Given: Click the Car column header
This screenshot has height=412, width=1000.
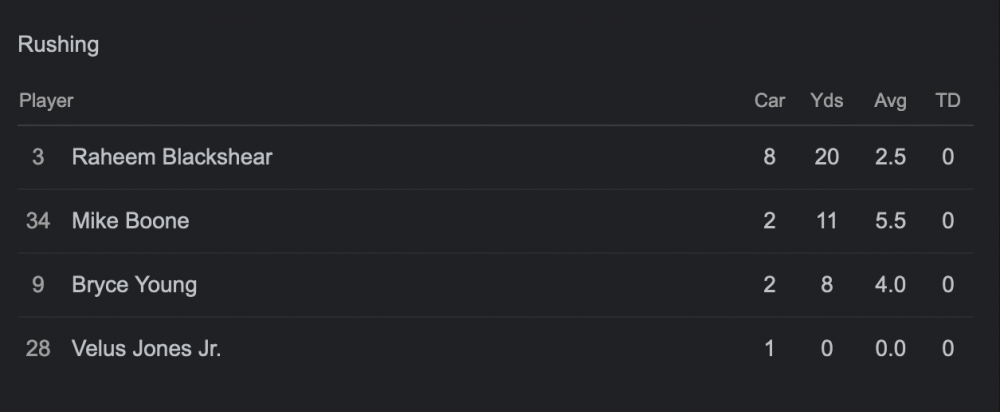Looking at the screenshot, I should (x=769, y=101).
